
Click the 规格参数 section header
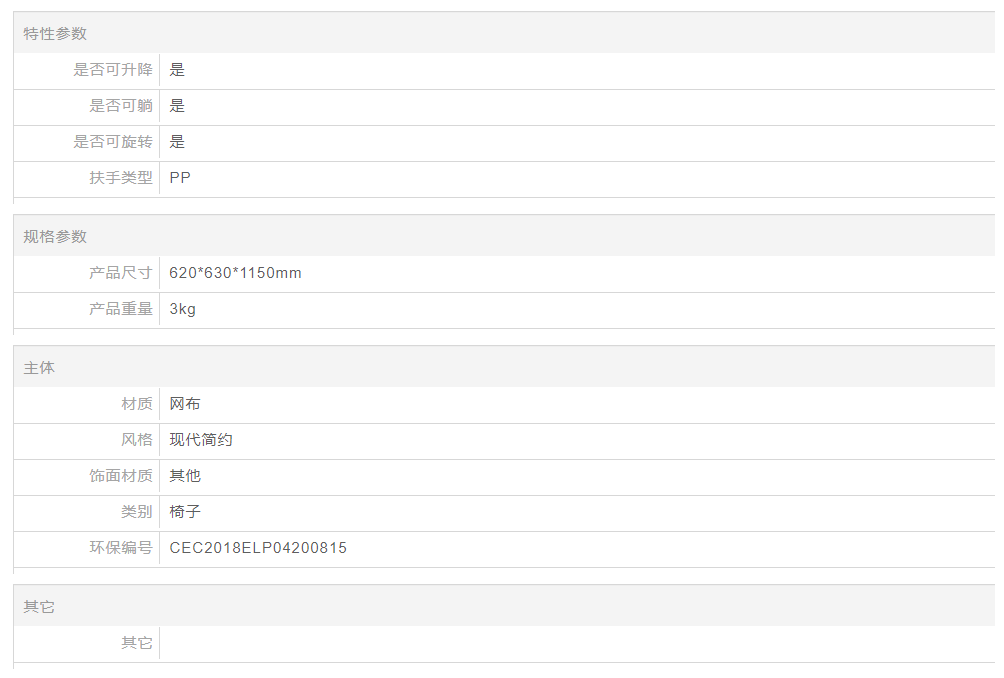(x=55, y=237)
